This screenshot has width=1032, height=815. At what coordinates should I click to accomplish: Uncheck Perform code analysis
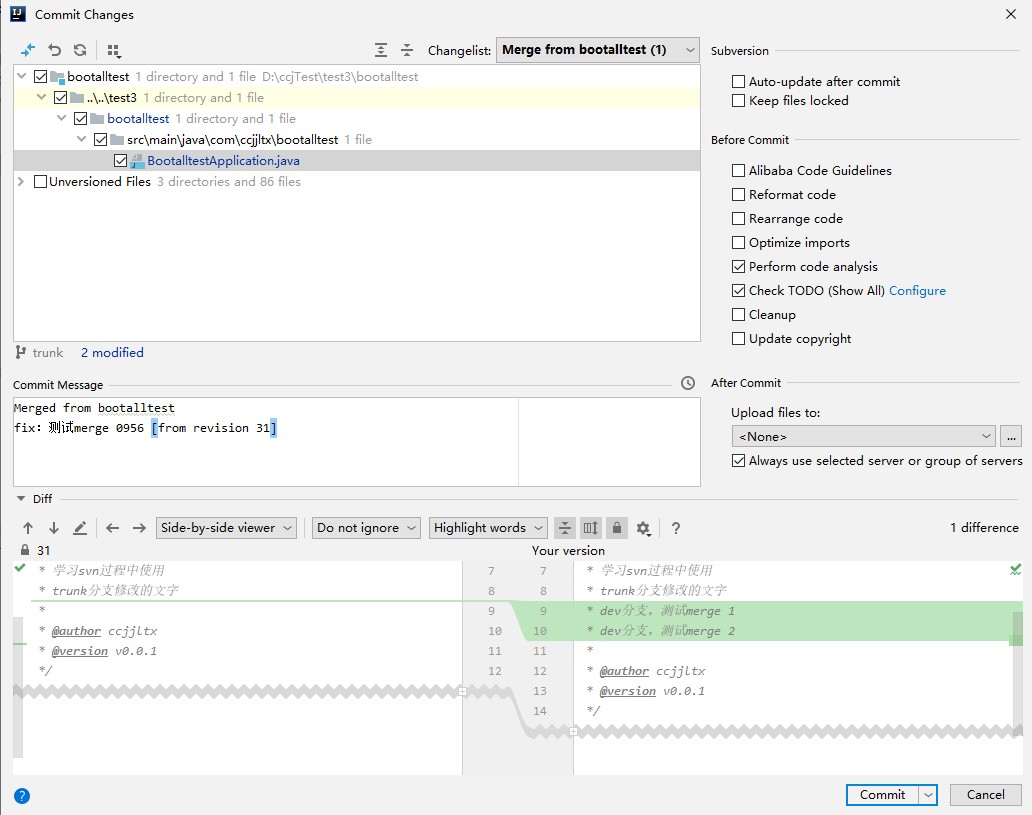tap(739, 267)
